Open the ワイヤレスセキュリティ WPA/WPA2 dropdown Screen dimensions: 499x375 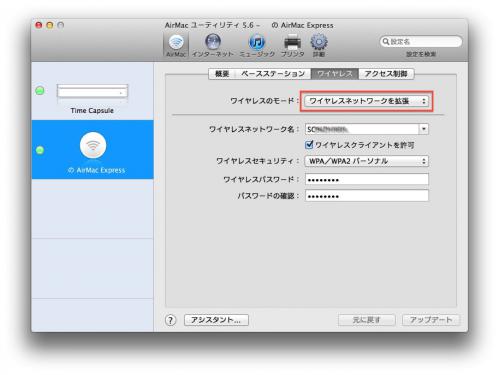tap(366, 161)
